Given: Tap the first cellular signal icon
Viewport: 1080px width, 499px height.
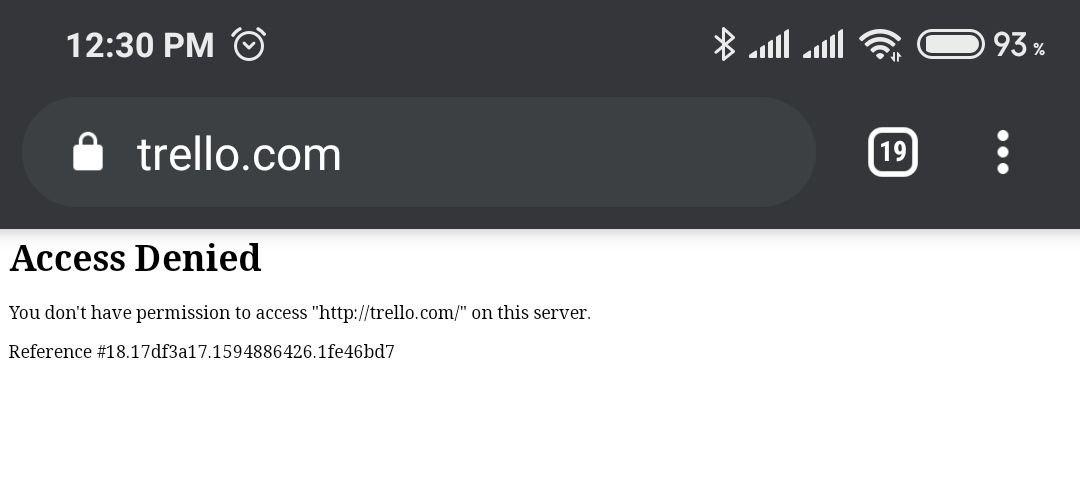Looking at the screenshot, I should point(769,45).
